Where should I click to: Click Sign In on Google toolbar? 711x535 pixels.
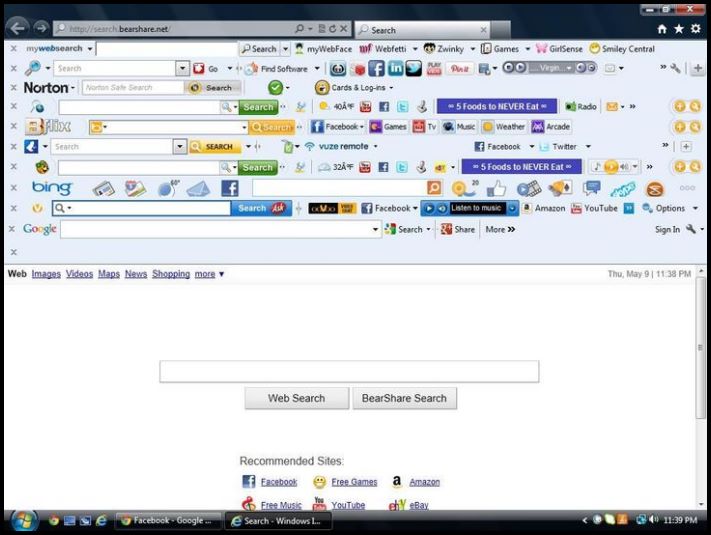[667, 229]
